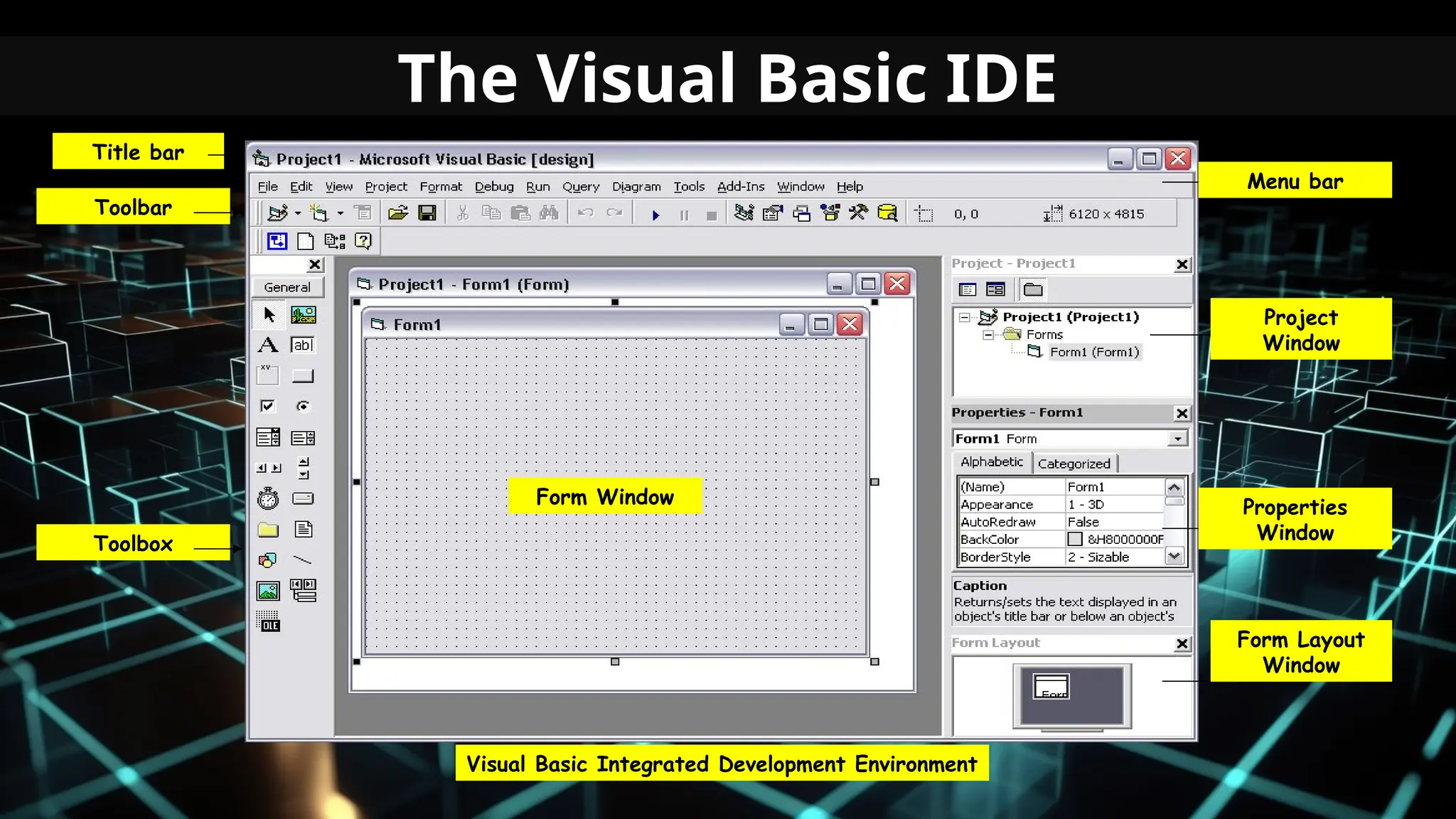1456x819 pixels.
Task: Select the Timer stopwatch control in the toolbox
Action: [x=268, y=498]
